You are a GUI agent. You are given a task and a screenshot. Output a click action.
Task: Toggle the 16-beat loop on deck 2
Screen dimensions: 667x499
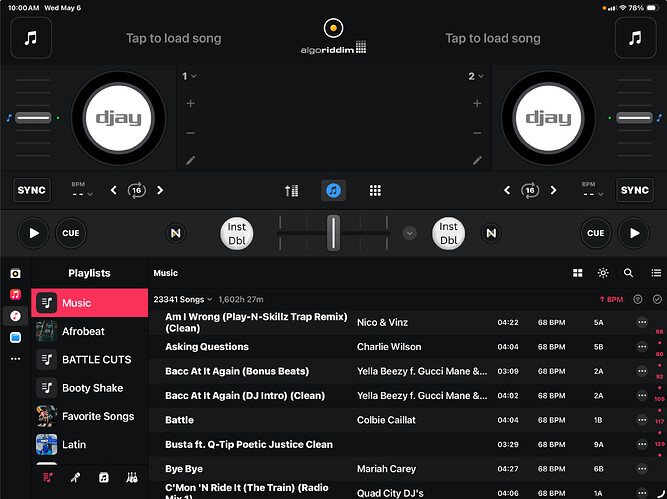tap(530, 190)
